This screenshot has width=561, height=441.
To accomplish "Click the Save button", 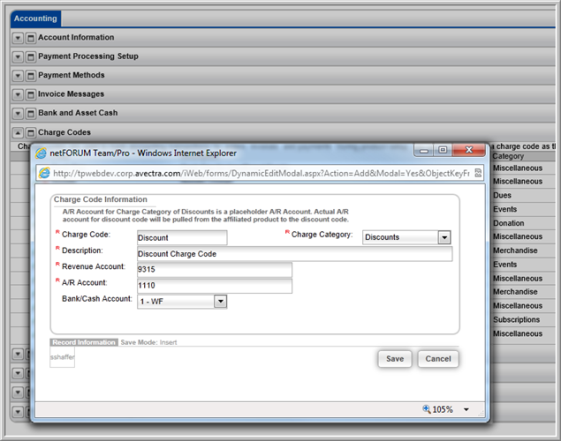I will pos(395,359).
